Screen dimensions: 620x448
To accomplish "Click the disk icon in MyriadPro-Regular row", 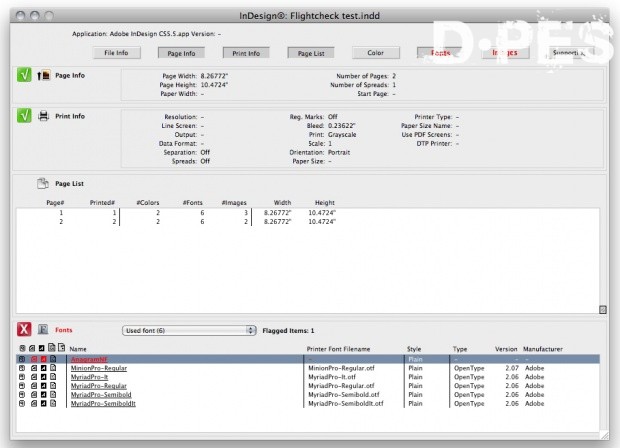I will [22, 386].
